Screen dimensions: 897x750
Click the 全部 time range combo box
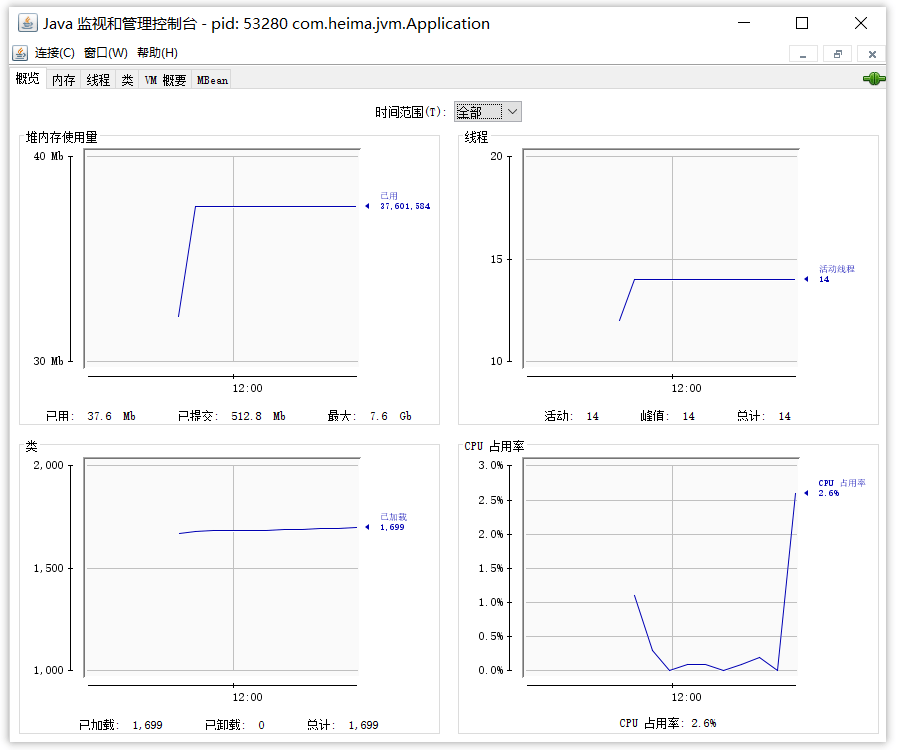487,112
